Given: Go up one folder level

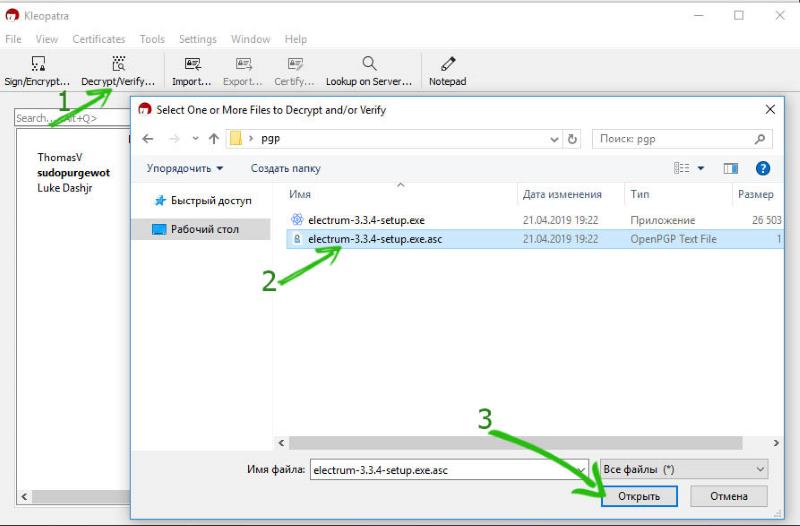Looking at the screenshot, I should pos(214,139).
